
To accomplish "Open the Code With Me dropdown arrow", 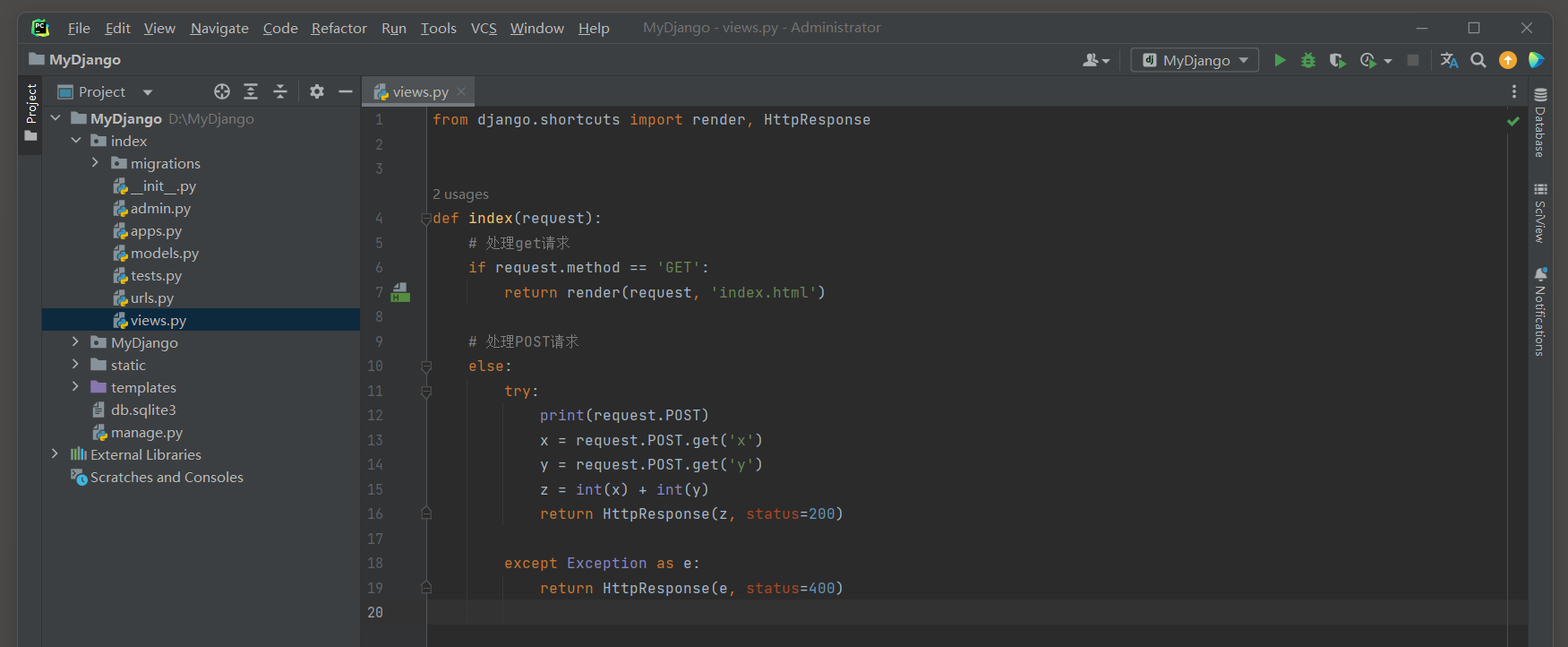I will click(x=1107, y=61).
